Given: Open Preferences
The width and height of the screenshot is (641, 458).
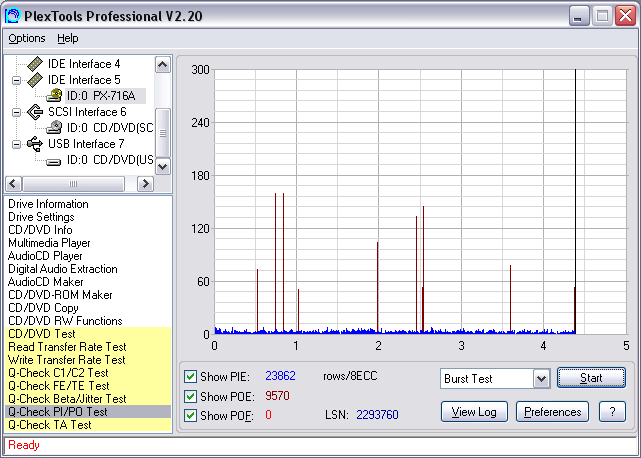Looking at the screenshot, I should point(552,412).
